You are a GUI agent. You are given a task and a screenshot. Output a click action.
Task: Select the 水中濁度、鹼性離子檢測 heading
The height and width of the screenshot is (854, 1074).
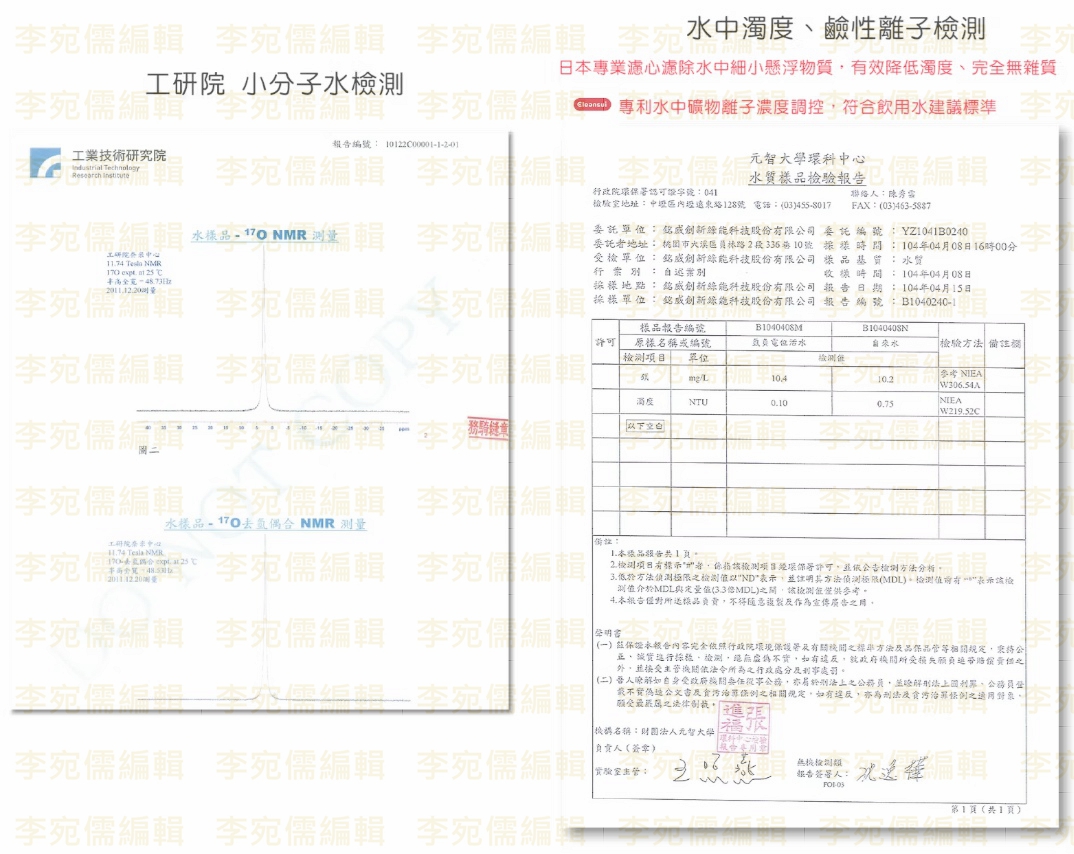pos(835,29)
